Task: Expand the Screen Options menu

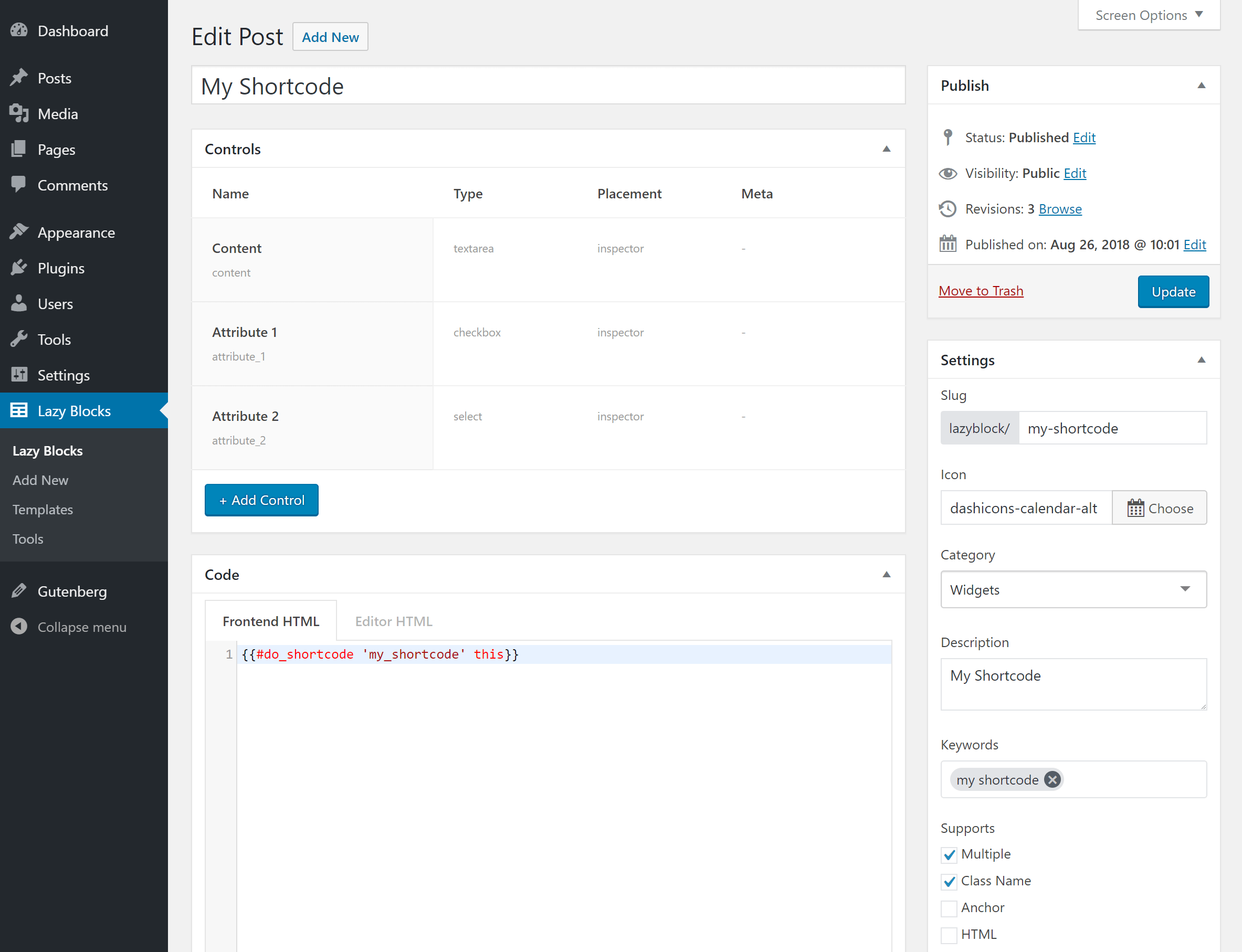Action: [1149, 15]
